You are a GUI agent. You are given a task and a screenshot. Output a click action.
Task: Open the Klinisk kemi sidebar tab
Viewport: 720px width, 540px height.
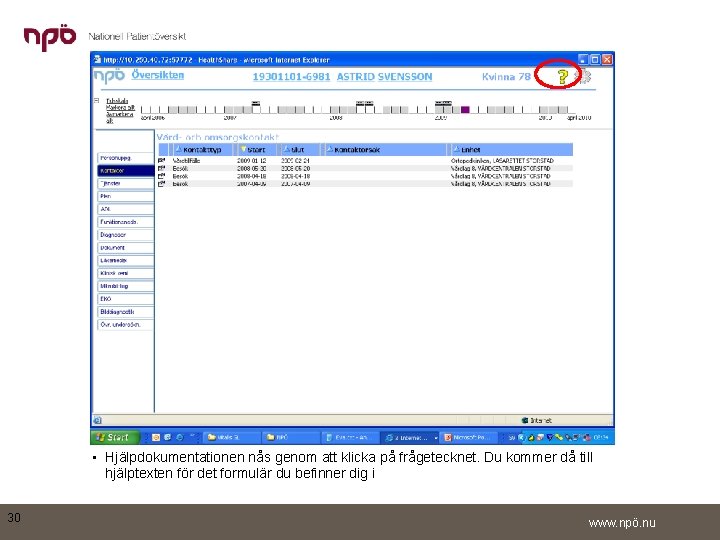coord(125,273)
